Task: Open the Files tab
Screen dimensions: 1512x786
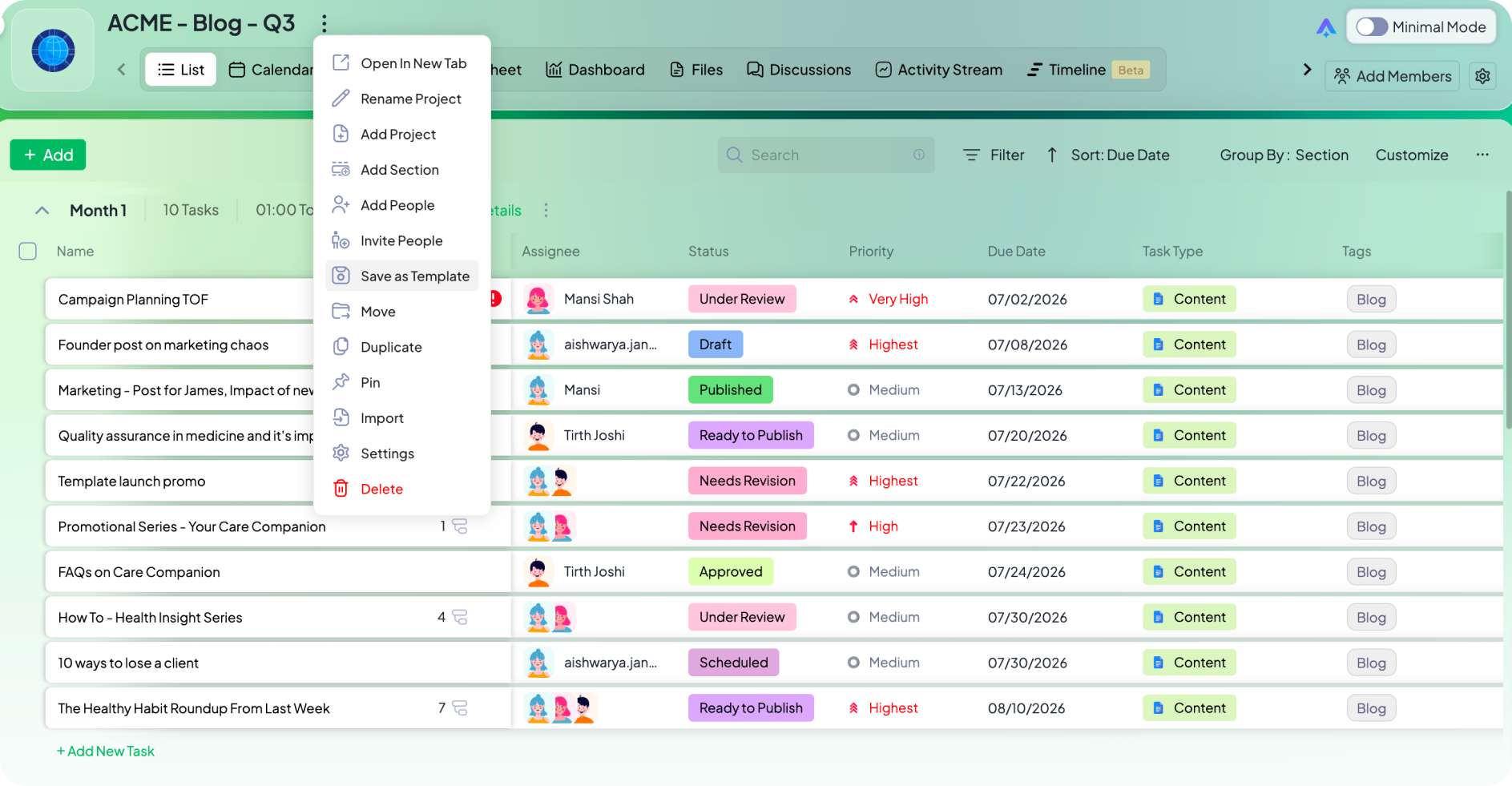Action: click(696, 70)
